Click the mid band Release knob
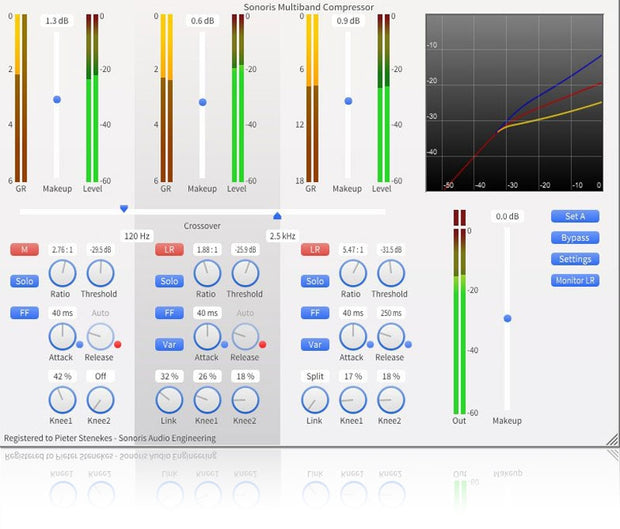Image resolution: width=620 pixels, height=529 pixels. pos(245,336)
